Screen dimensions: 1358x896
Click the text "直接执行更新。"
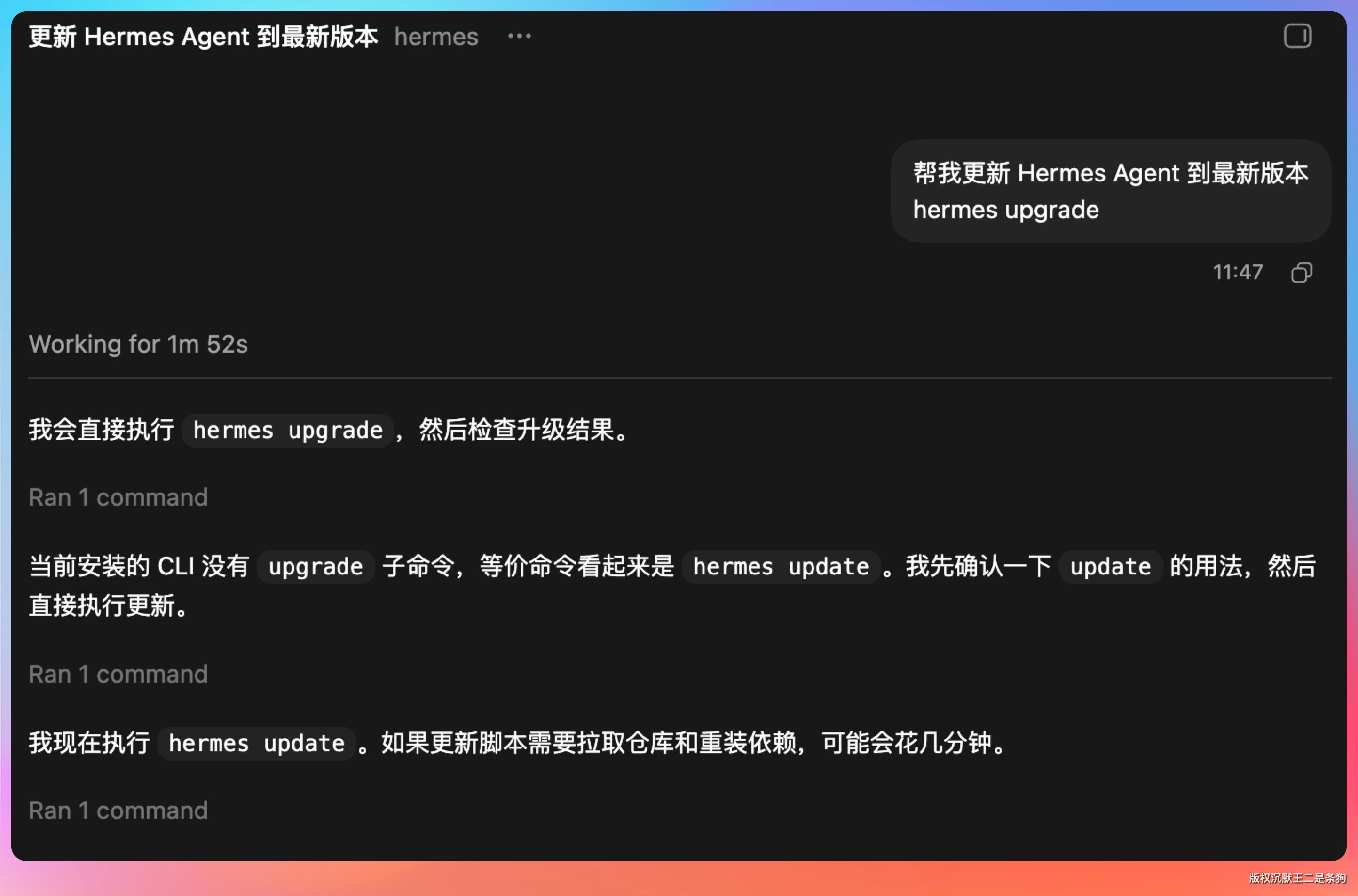109,605
